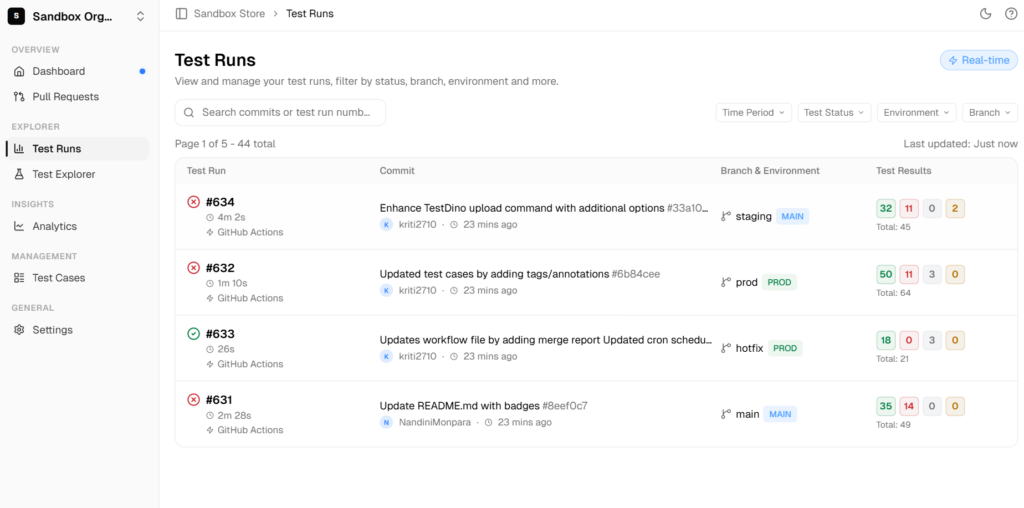Click kriti2710 avatar in run #634 row
Image resolution: width=1024 pixels, height=508 pixels.
pyautogui.click(x=387, y=225)
